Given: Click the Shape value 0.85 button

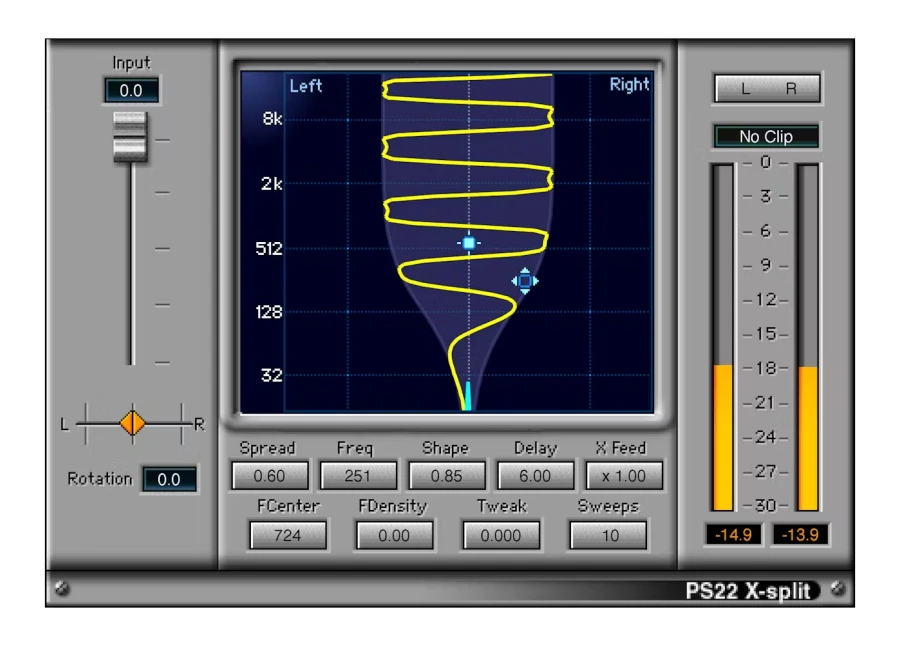Looking at the screenshot, I should 447,475.
